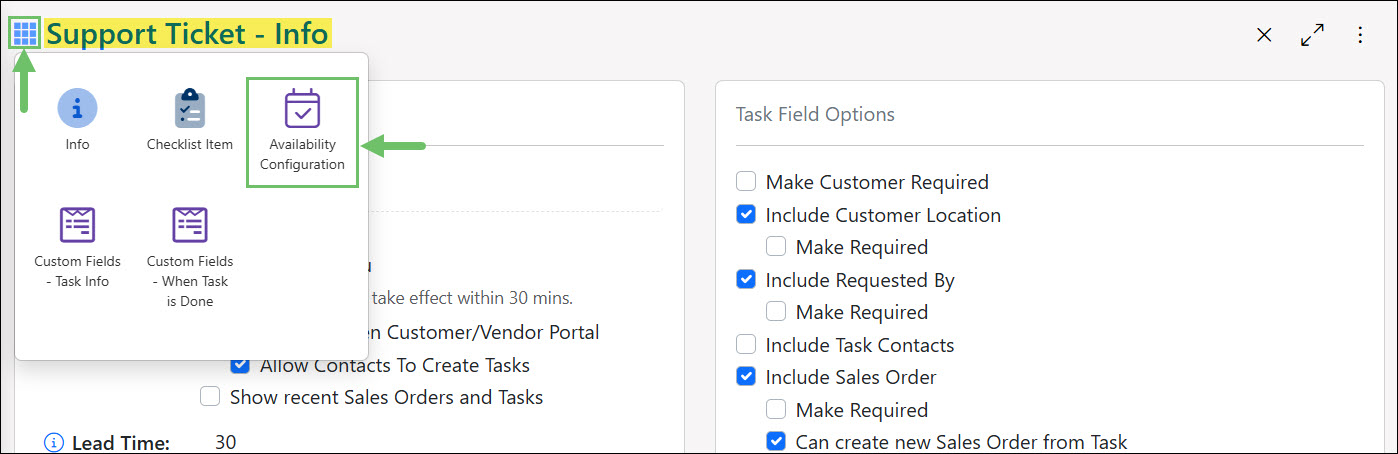This screenshot has height=454, width=1398.
Task: Open the grid app menu icon
Action: (25, 34)
